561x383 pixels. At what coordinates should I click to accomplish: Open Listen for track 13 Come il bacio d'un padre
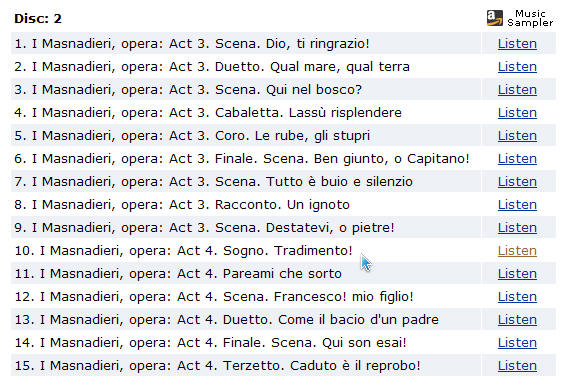click(x=517, y=320)
